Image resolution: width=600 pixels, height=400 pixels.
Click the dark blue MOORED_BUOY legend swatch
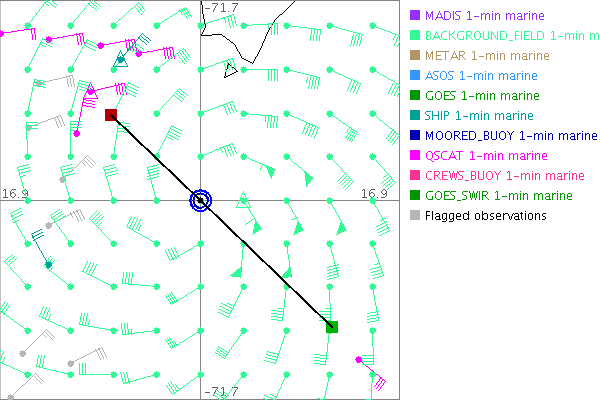(x=415, y=136)
